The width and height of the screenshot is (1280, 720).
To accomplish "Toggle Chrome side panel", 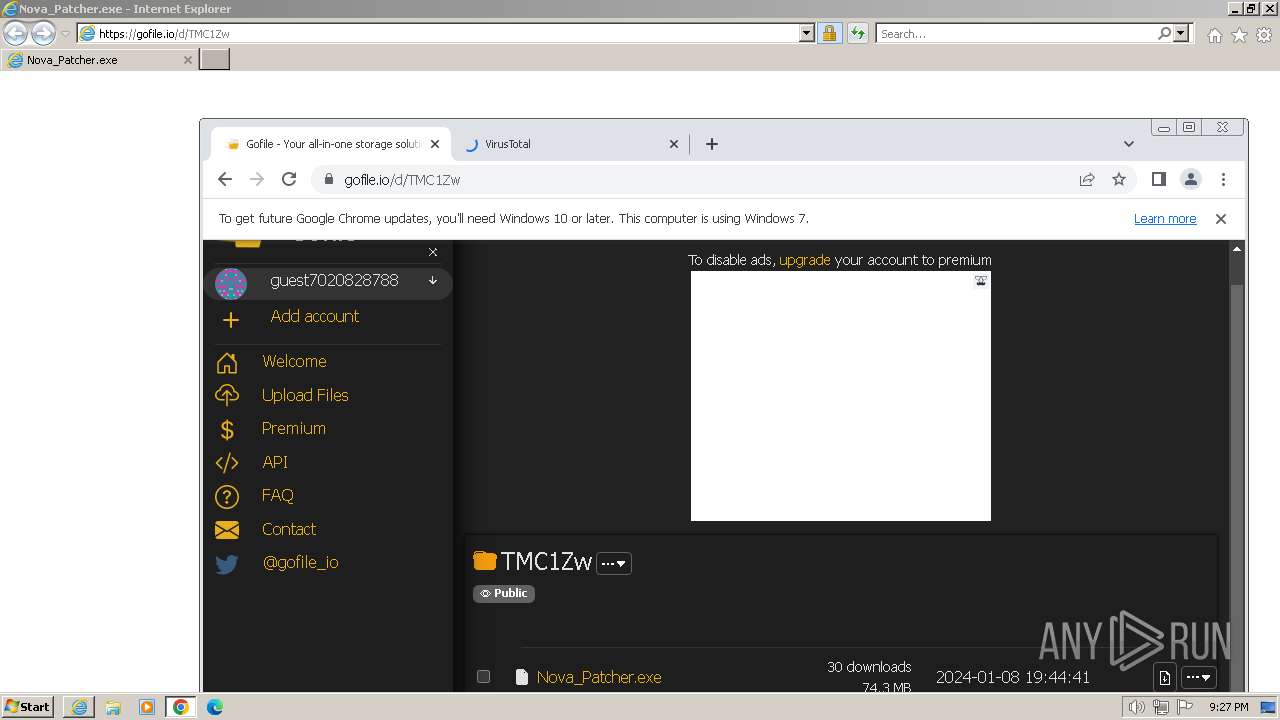I will [1159, 179].
